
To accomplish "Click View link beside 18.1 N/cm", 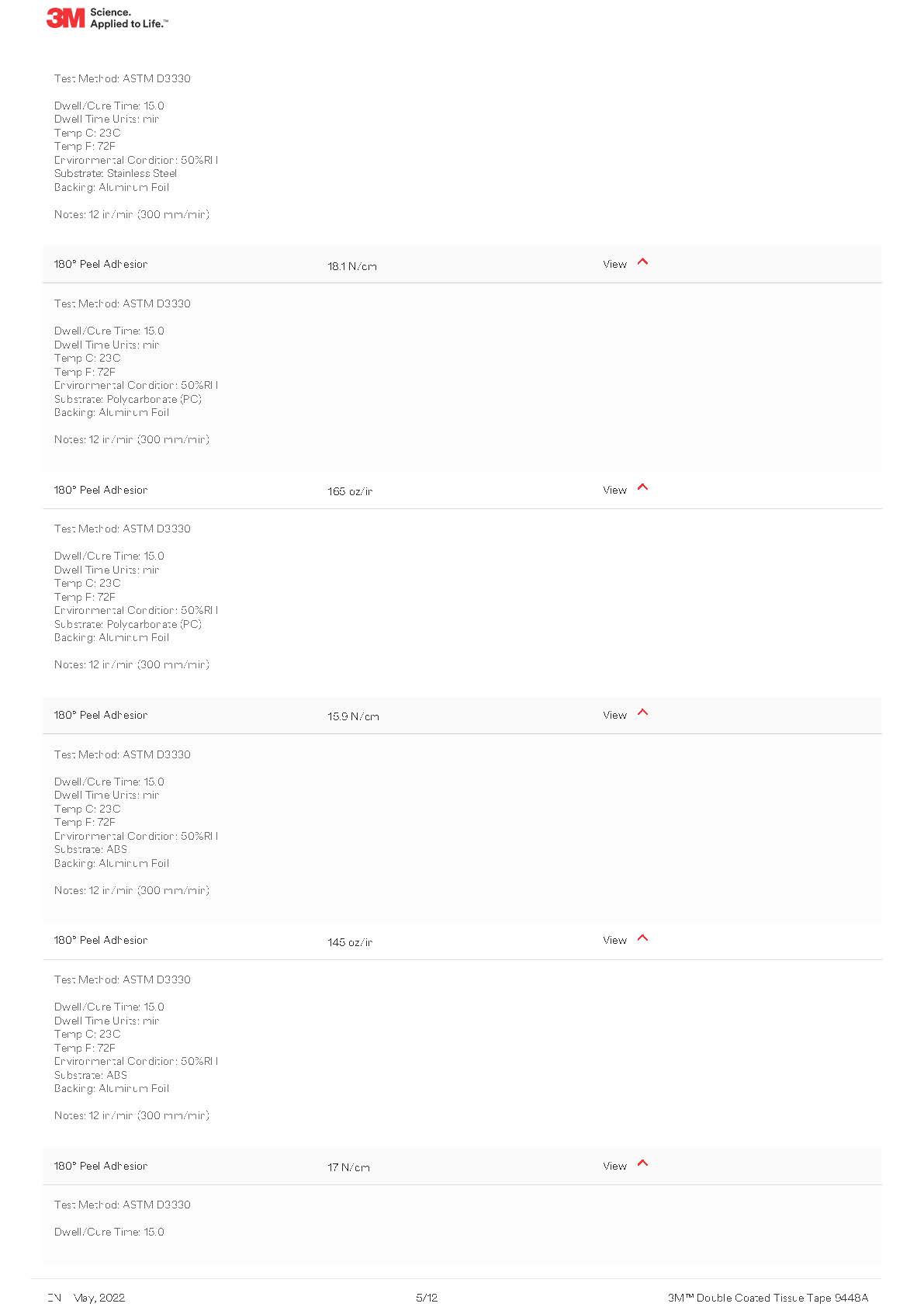I will (614, 265).
